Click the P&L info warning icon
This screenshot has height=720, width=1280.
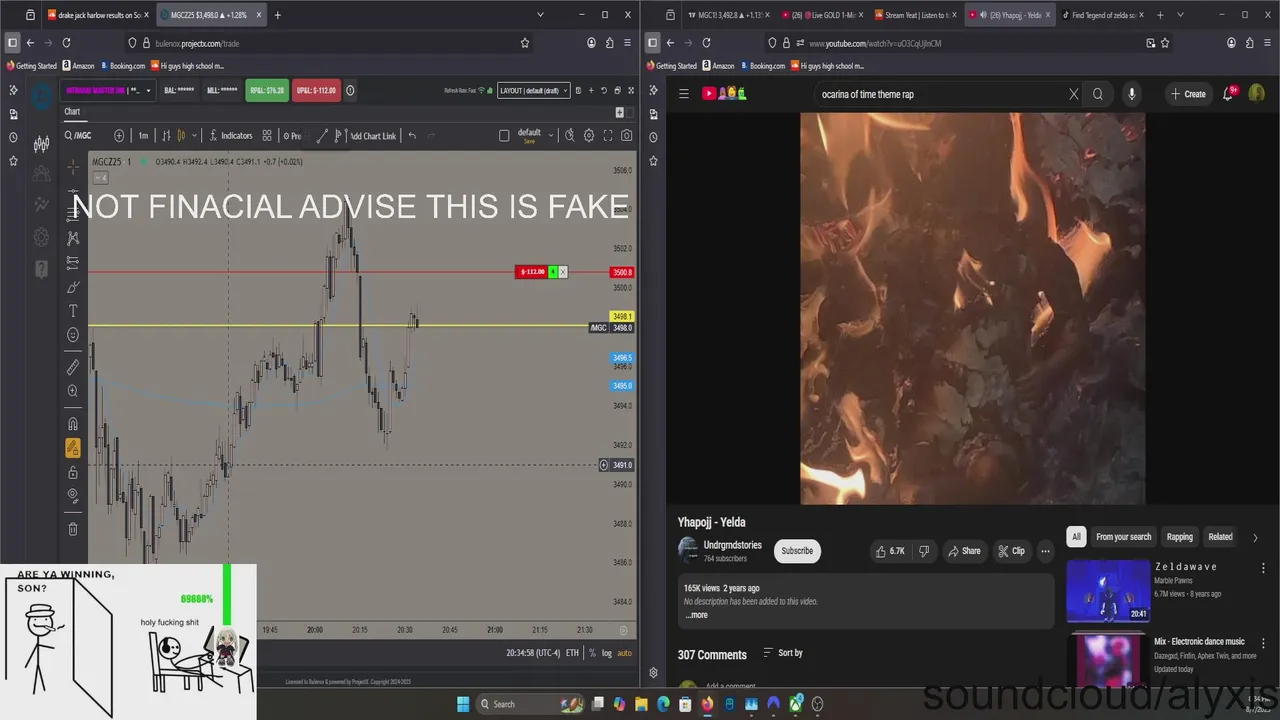click(350, 90)
